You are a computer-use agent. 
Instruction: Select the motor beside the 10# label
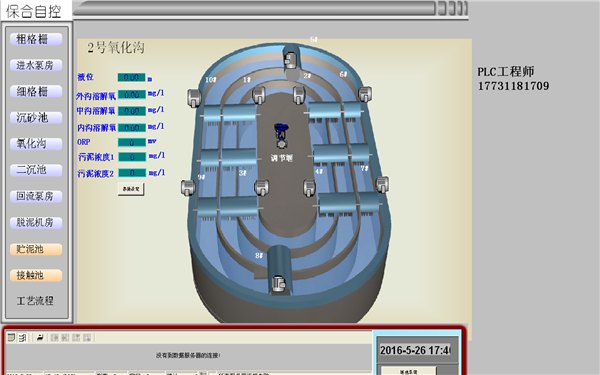(x=194, y=98)
